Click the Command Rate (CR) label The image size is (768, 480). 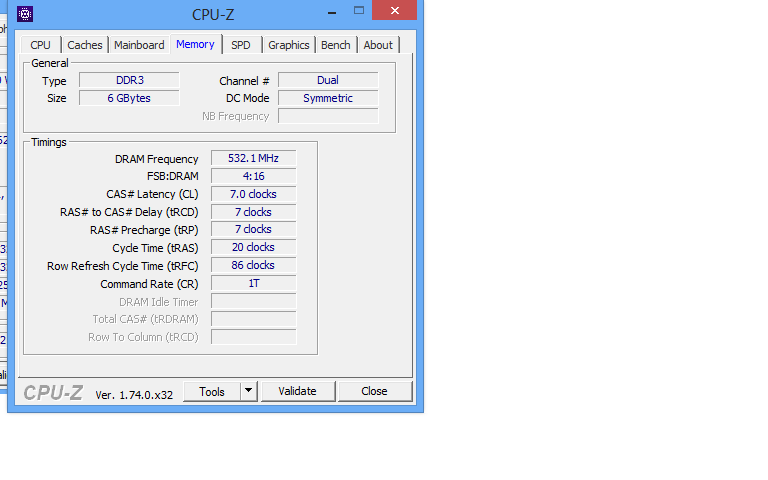click(x=149, y=284)
